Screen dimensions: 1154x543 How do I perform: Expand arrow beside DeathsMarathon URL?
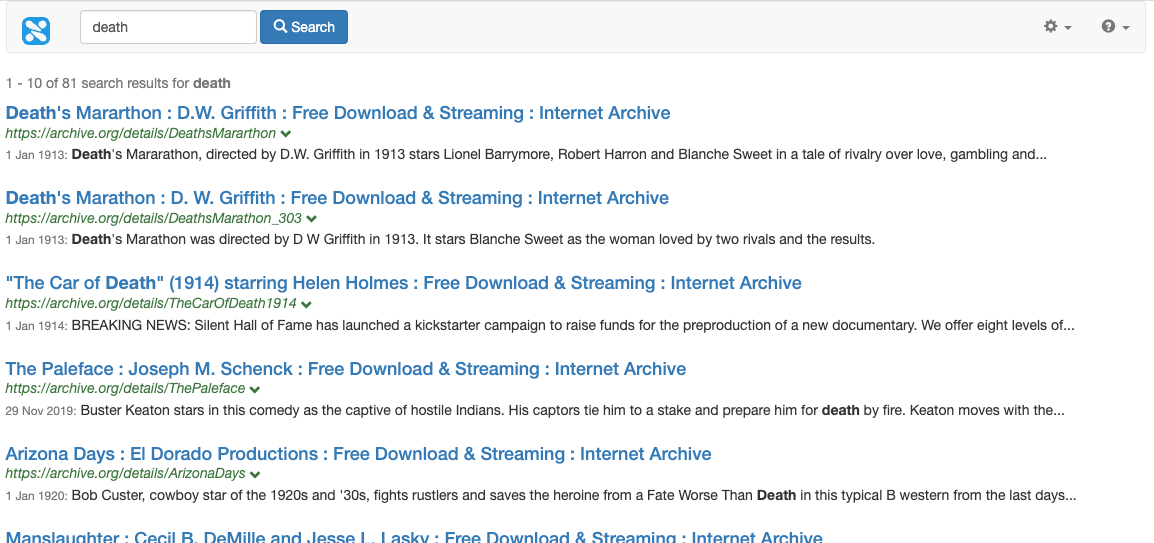(286, 134)
